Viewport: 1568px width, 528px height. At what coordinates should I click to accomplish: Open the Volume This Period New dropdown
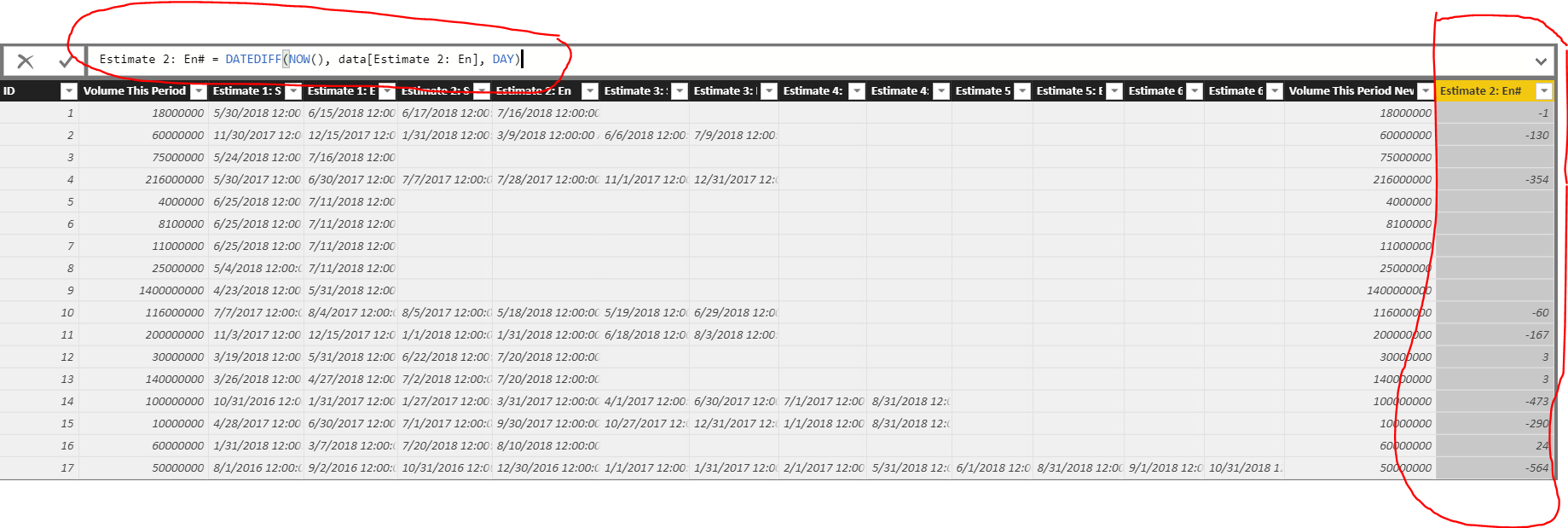(1426, 91)
